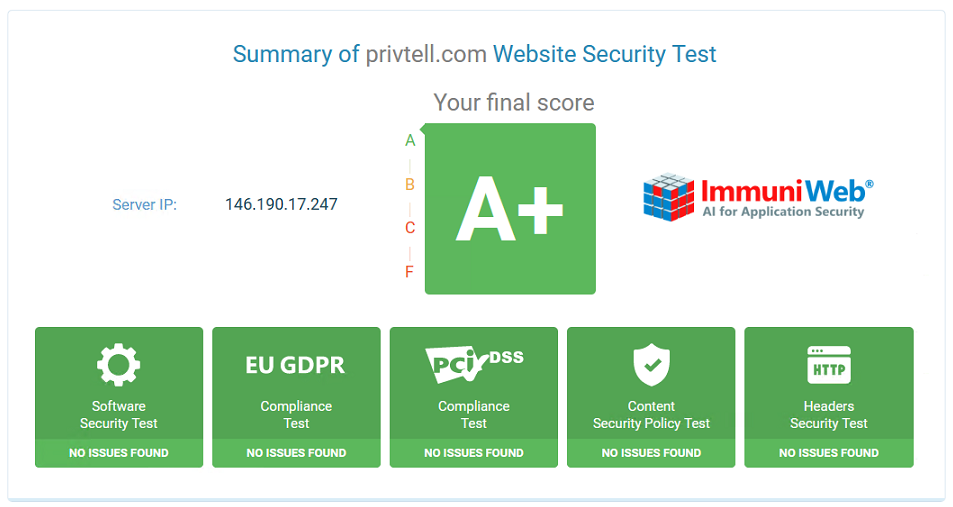Viewport: 953px width, 507px height.
Task: Click the HTTP browser window icon
Action: pos(829,365)
